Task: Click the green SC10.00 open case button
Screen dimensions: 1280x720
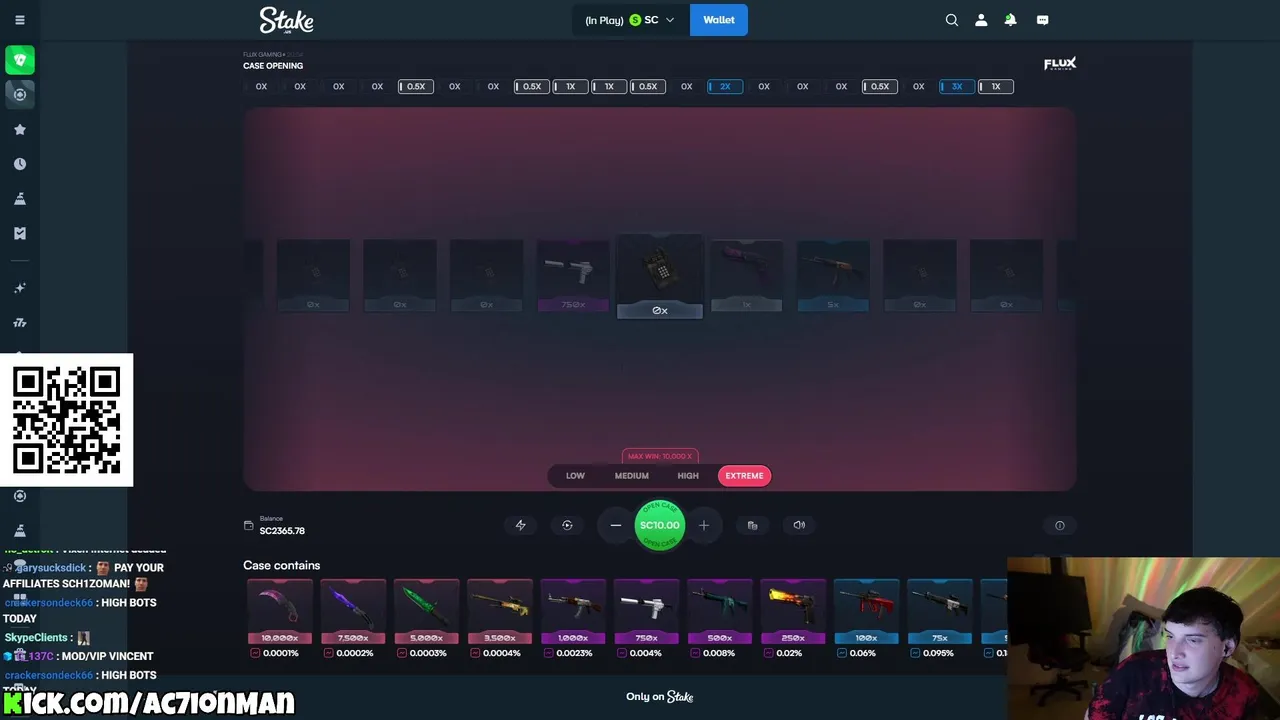Action: pyautogui.click(x=660, y=525)
